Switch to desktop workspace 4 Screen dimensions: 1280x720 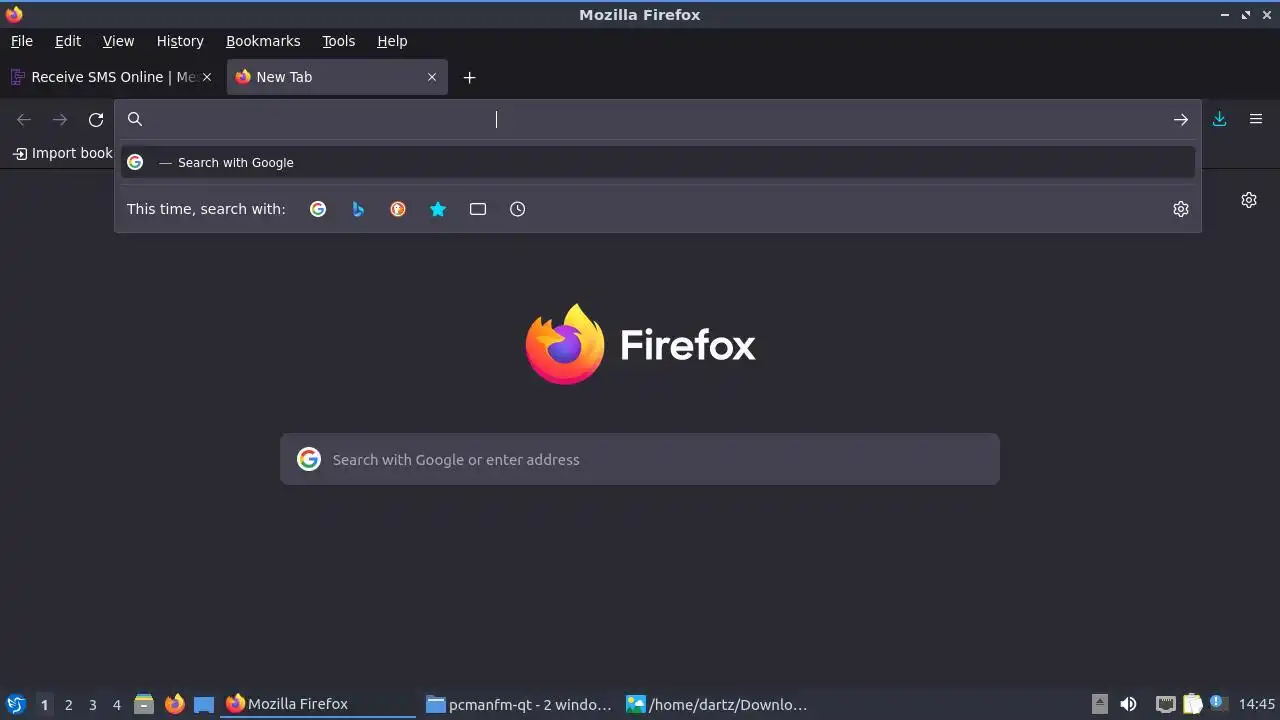117,704
